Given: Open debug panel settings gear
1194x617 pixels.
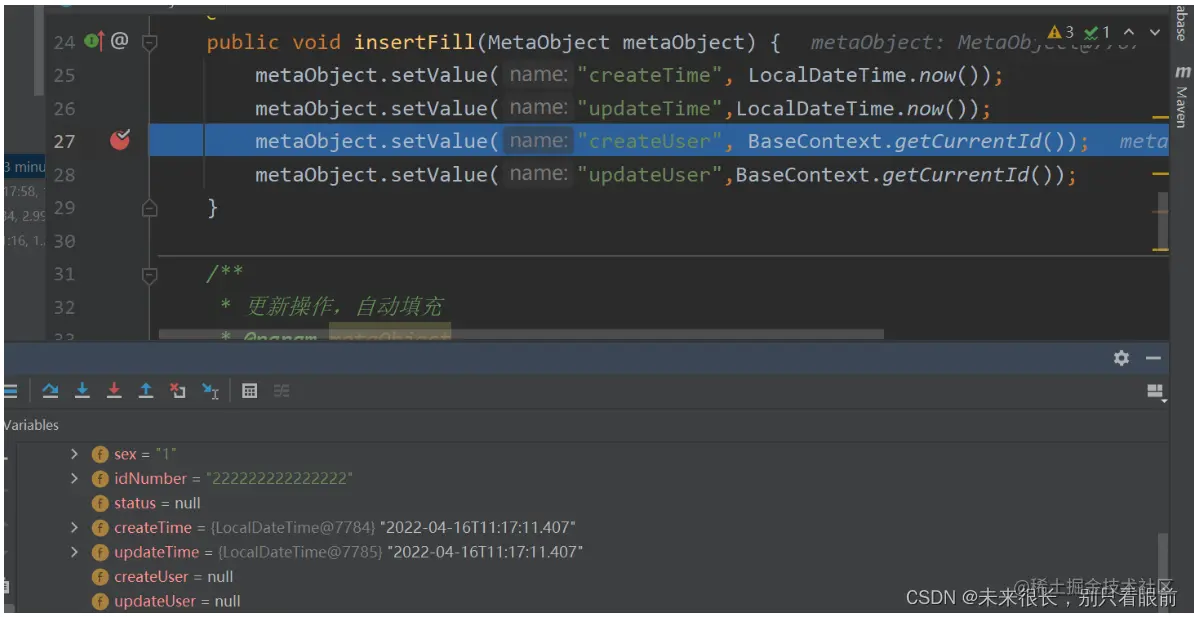Looking at the screenshot, I should [x=1121, y=358].
